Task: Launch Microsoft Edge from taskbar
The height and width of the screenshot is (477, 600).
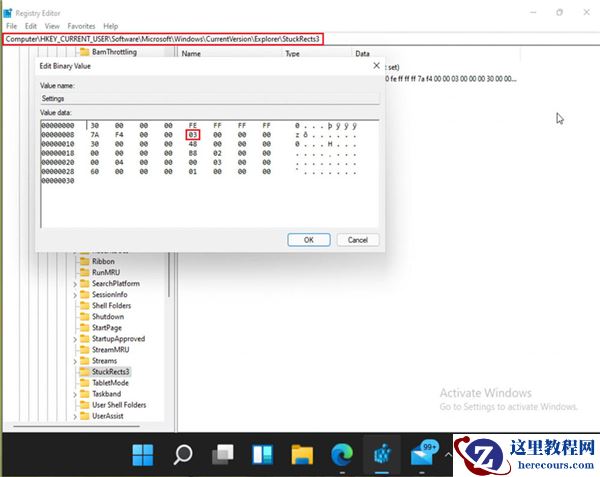Action: tap(342, 454)
